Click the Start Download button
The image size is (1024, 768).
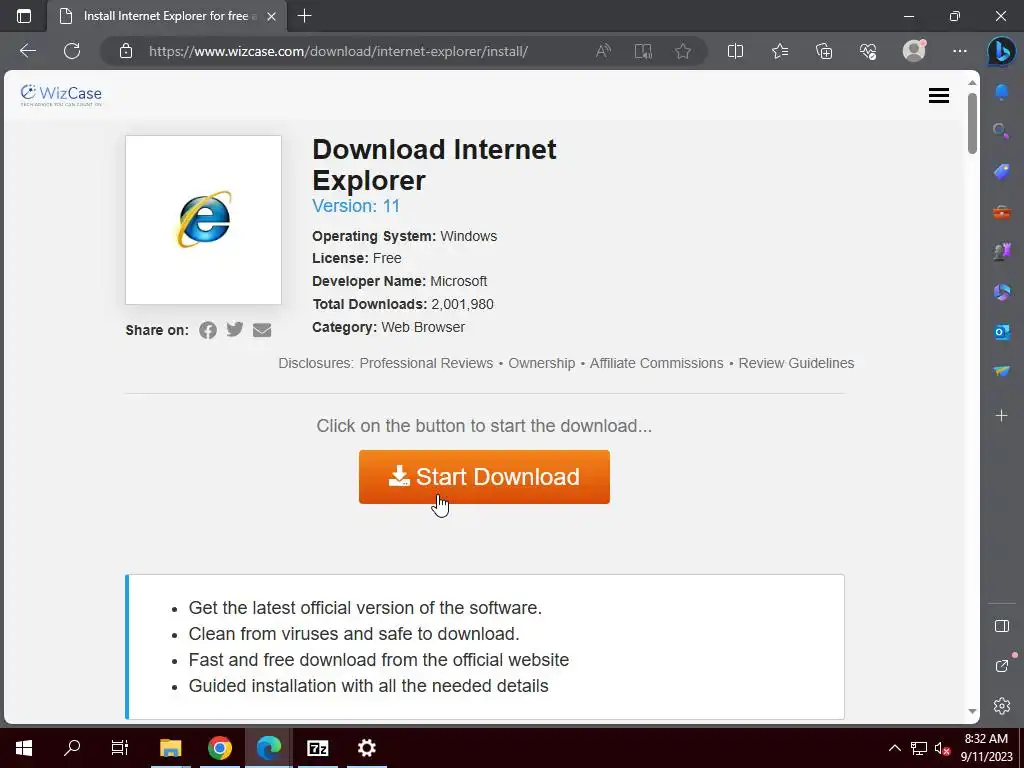pyautogui.click(x=484, y=477)
